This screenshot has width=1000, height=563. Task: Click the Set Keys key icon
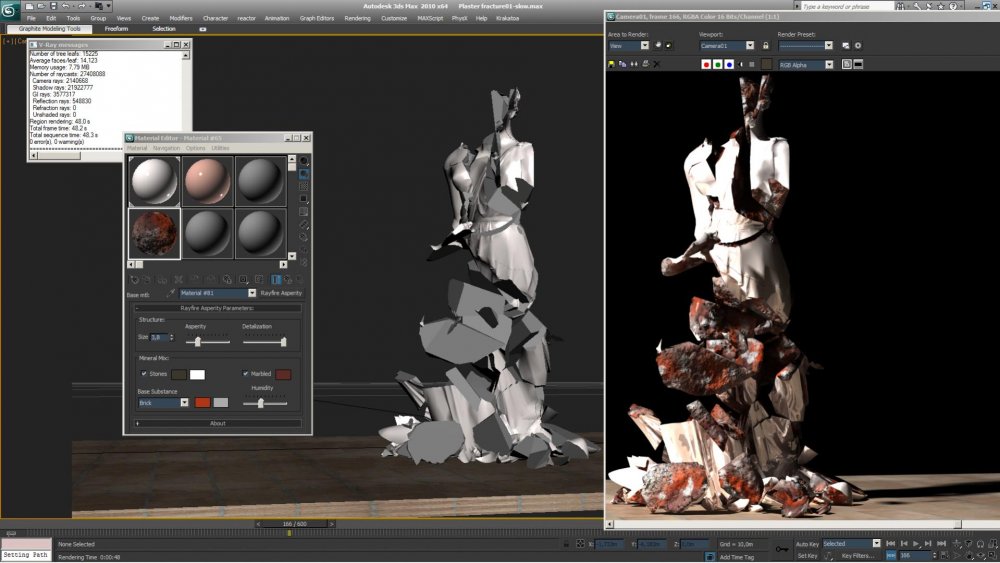[782, 549]
